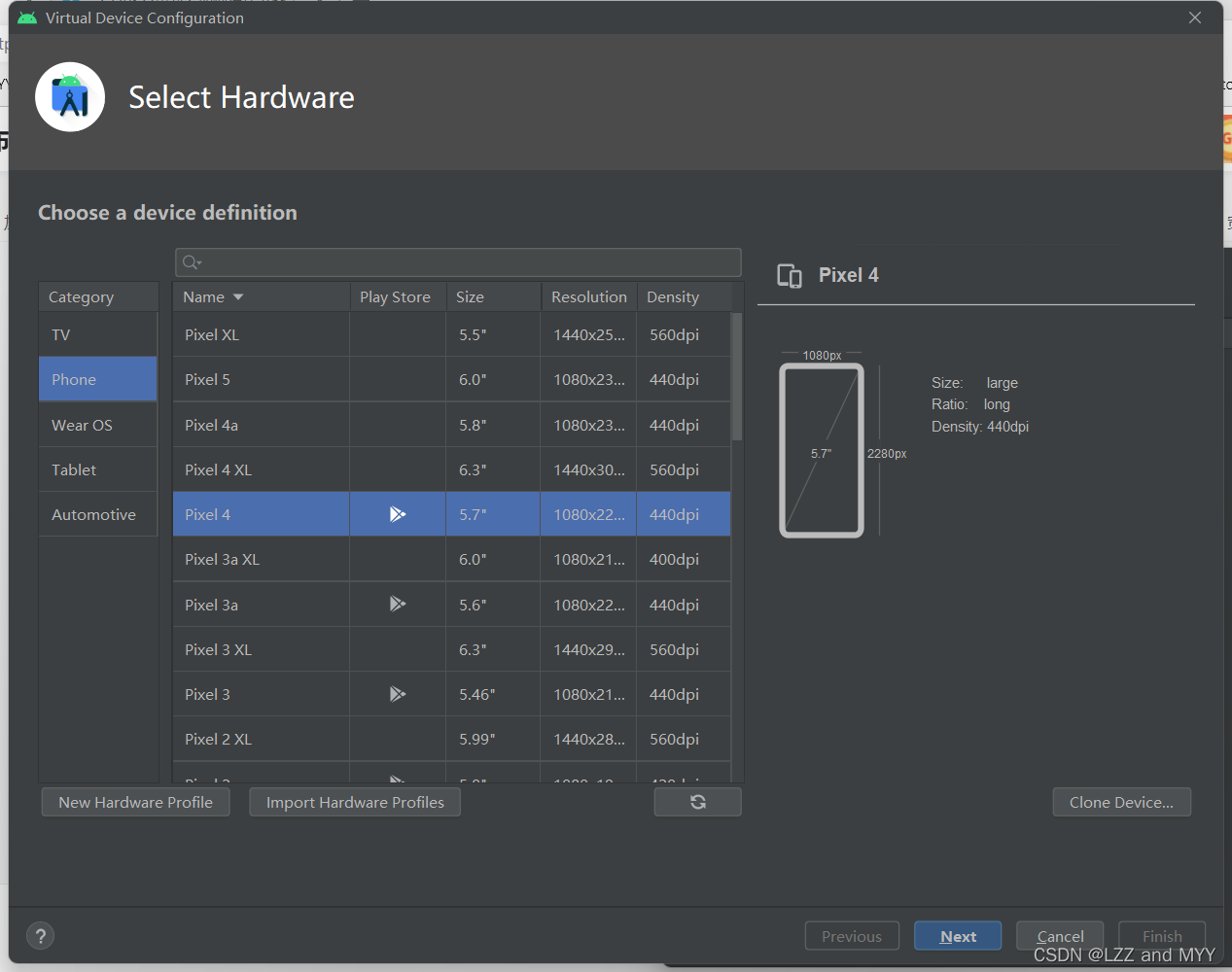Image resolution: width=1232 pixels, height=972 pixels.
Task: Click the search magnifier icon
Action: 192,262
